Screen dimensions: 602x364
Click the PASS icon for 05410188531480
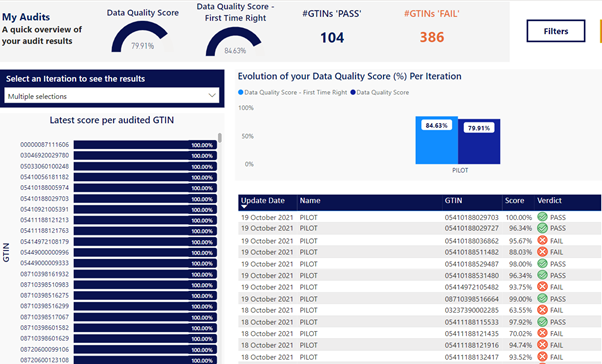(x=542, y=275)
